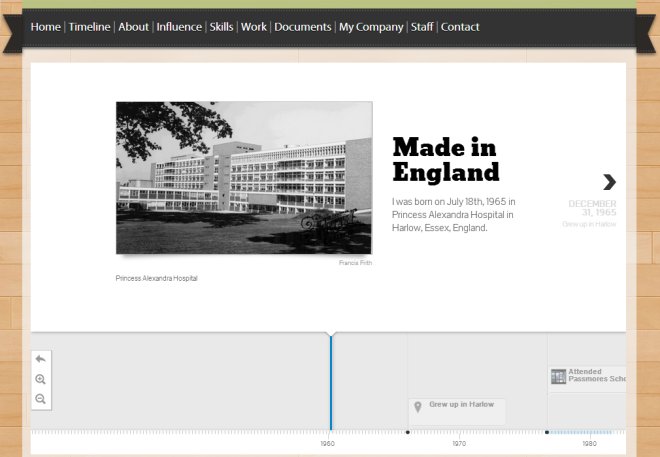
Task: Go to the About page
Action: 133,27
